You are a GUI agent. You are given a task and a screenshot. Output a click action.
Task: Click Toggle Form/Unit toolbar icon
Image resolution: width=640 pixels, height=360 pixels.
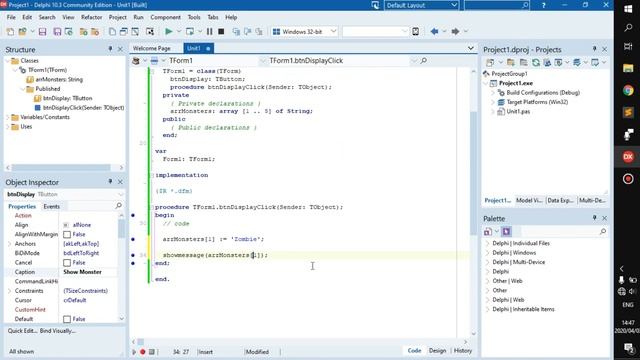[x=135, y=31]
